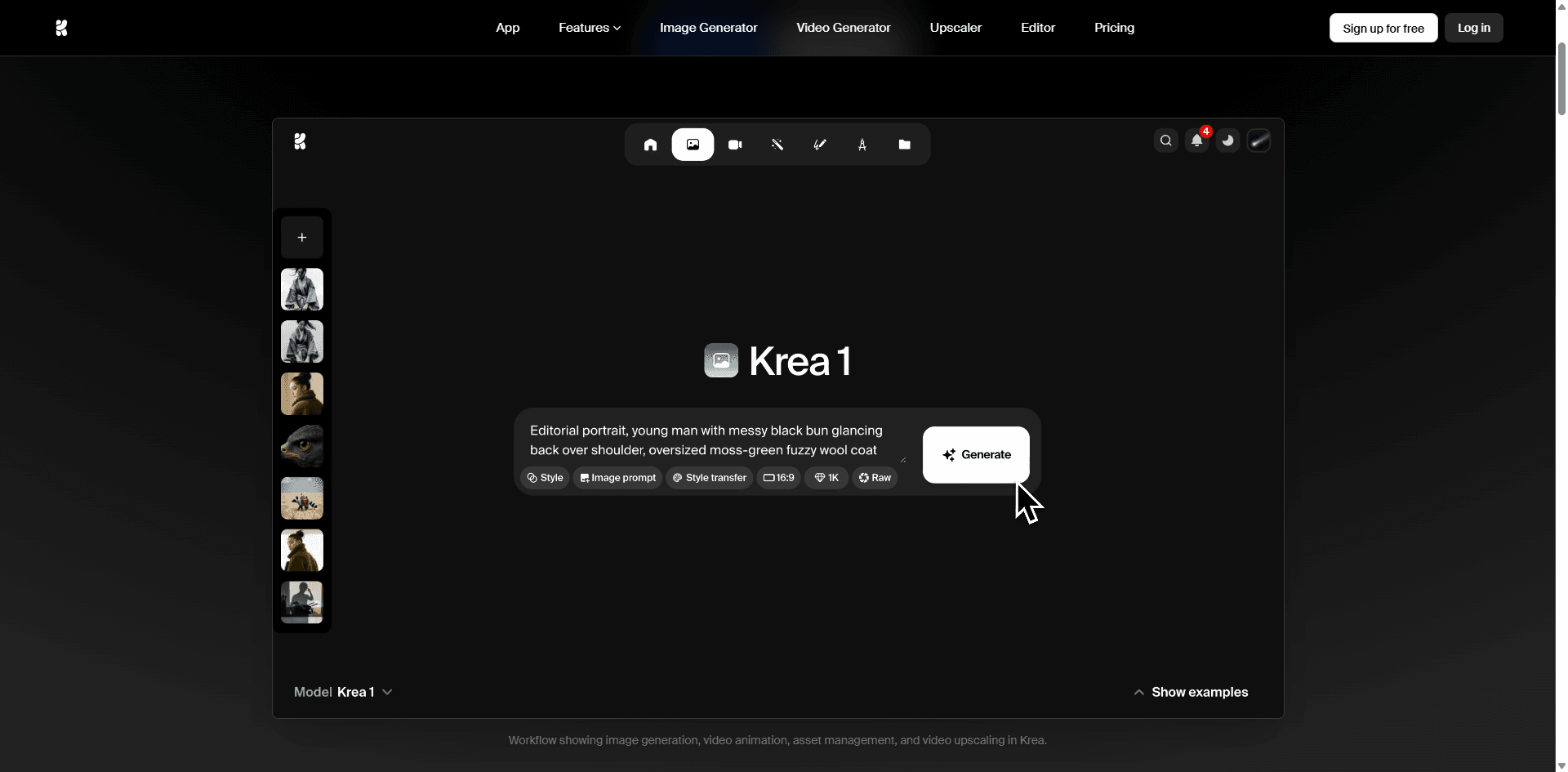1568x772 pixels.
Task: Expand Show examples panel
Action: (1191, 692)
